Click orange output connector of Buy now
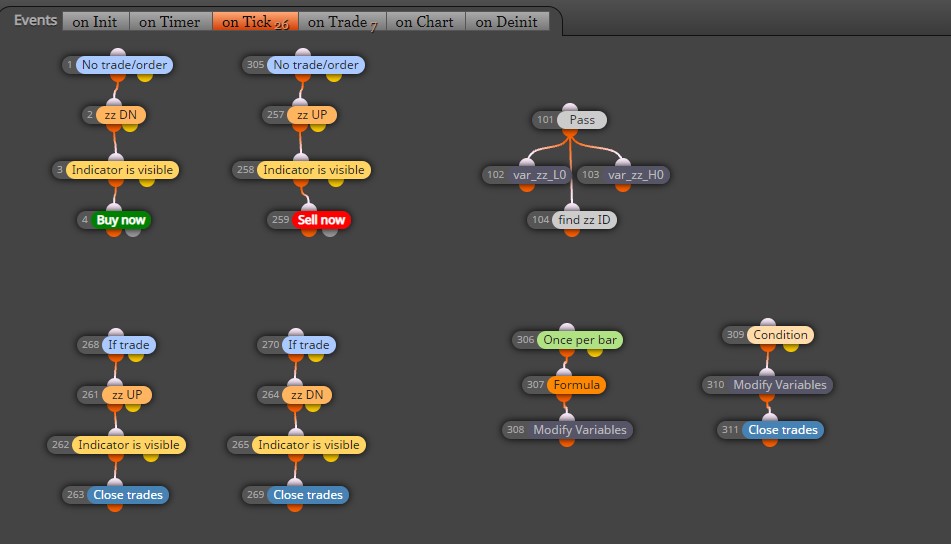The image size is (951, 544). (114, 231)
